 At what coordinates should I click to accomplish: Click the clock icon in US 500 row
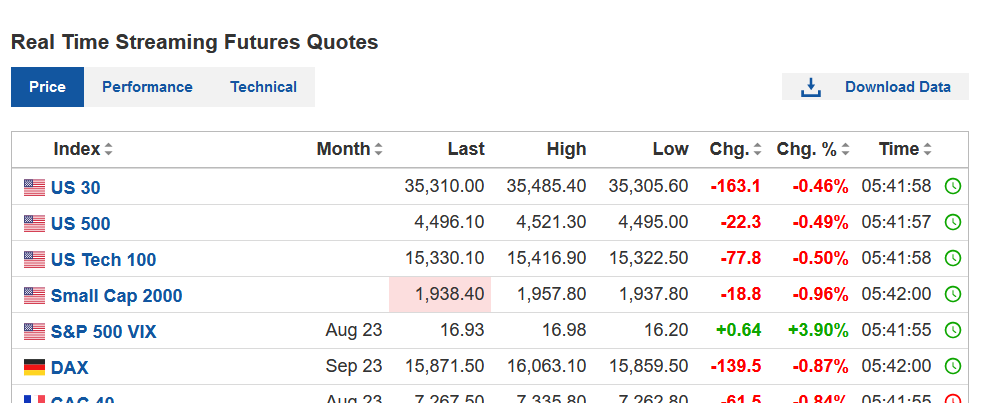click(953, 222)
